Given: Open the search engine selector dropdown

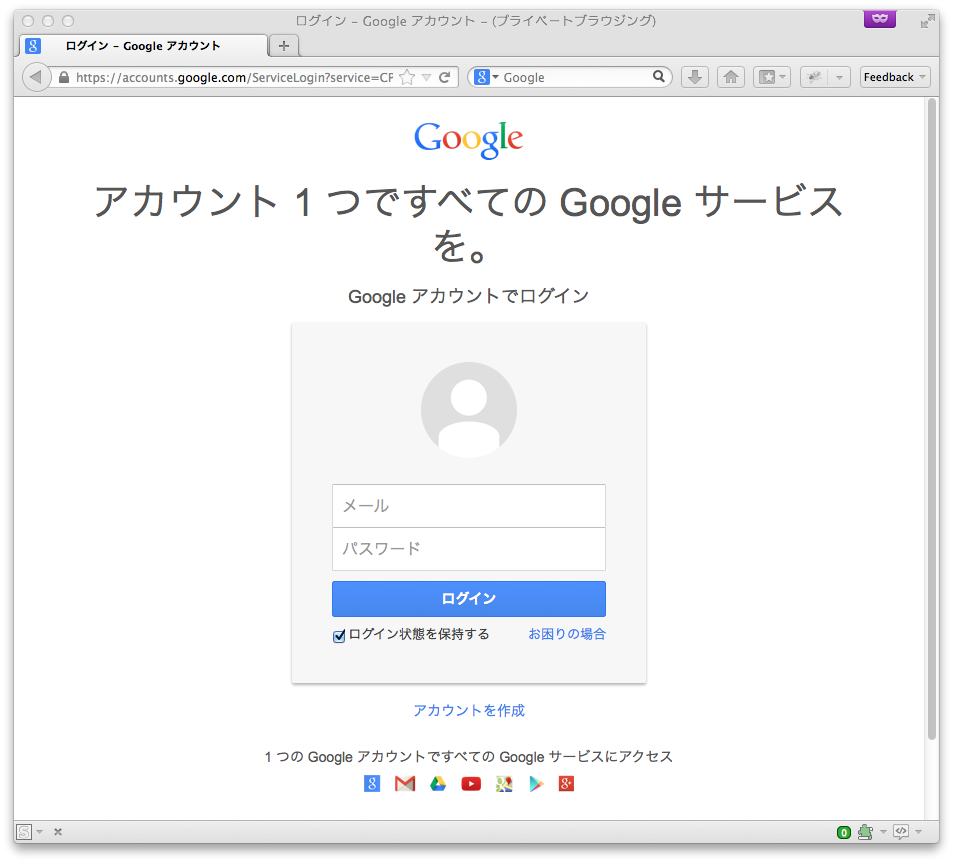Looking at the screenshot, I should tap(486, 77).
